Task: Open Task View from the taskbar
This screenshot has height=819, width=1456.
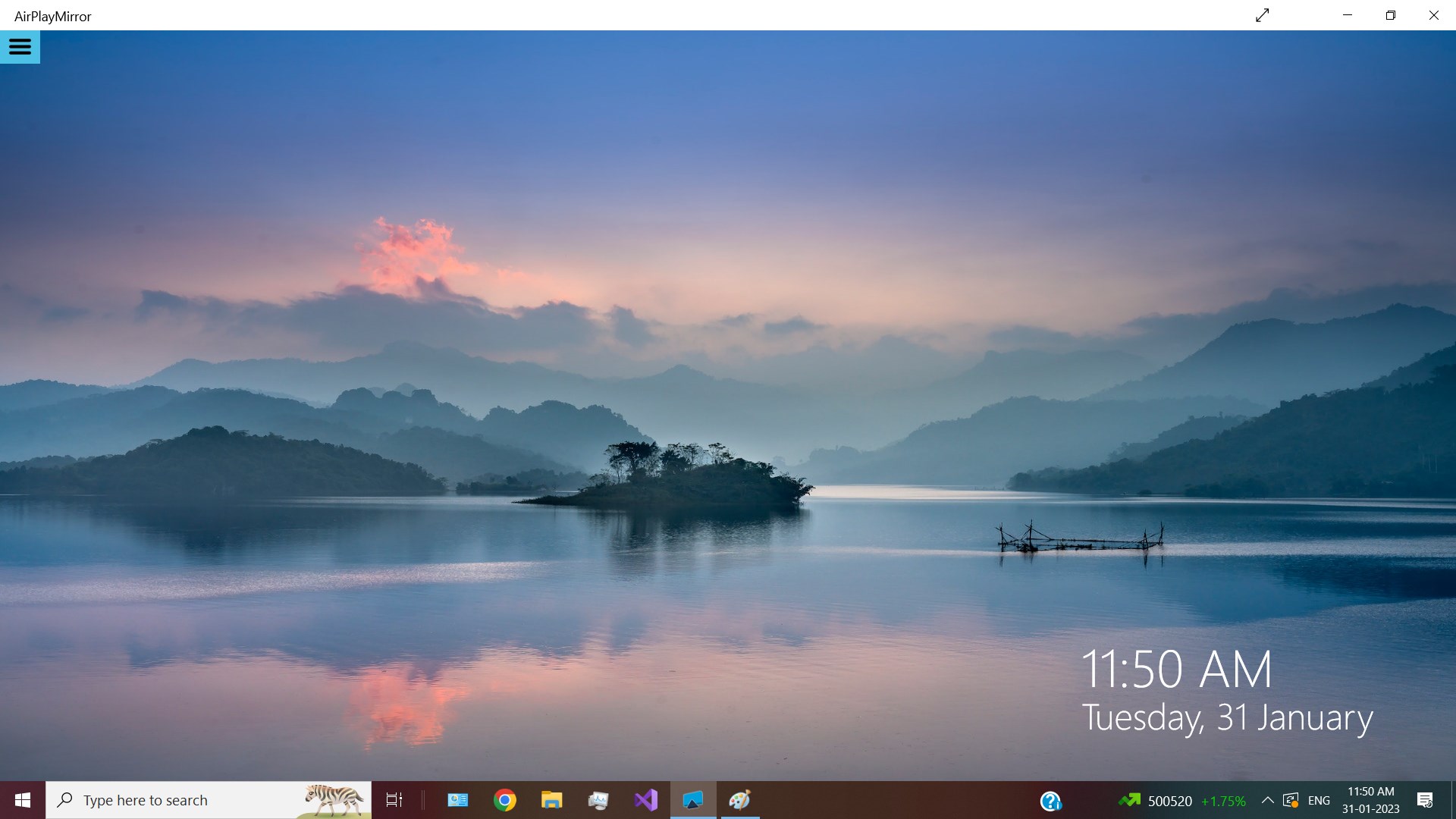Action: (x=394, y=800)
